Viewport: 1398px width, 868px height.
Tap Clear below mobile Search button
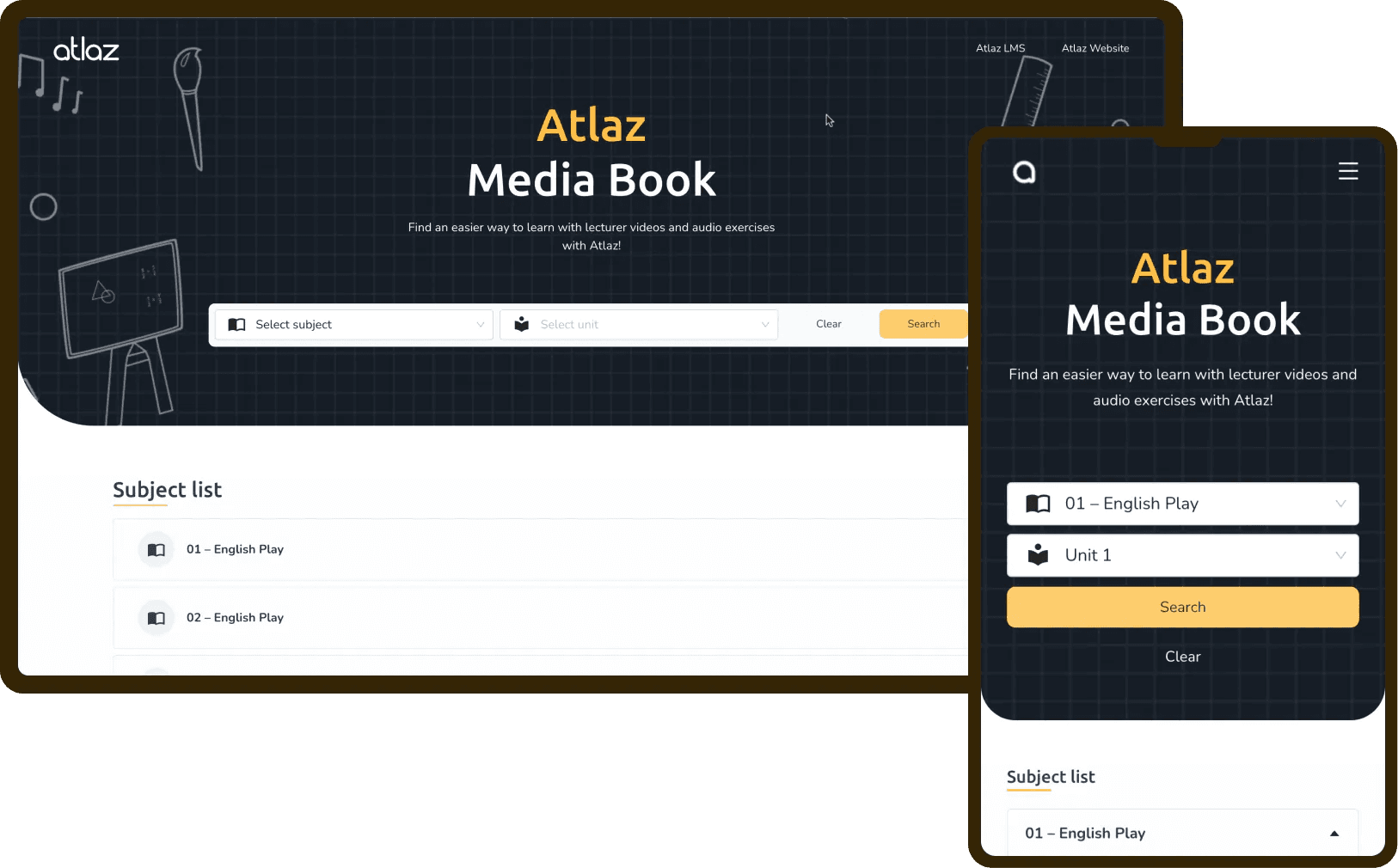tap(1182, 657)
